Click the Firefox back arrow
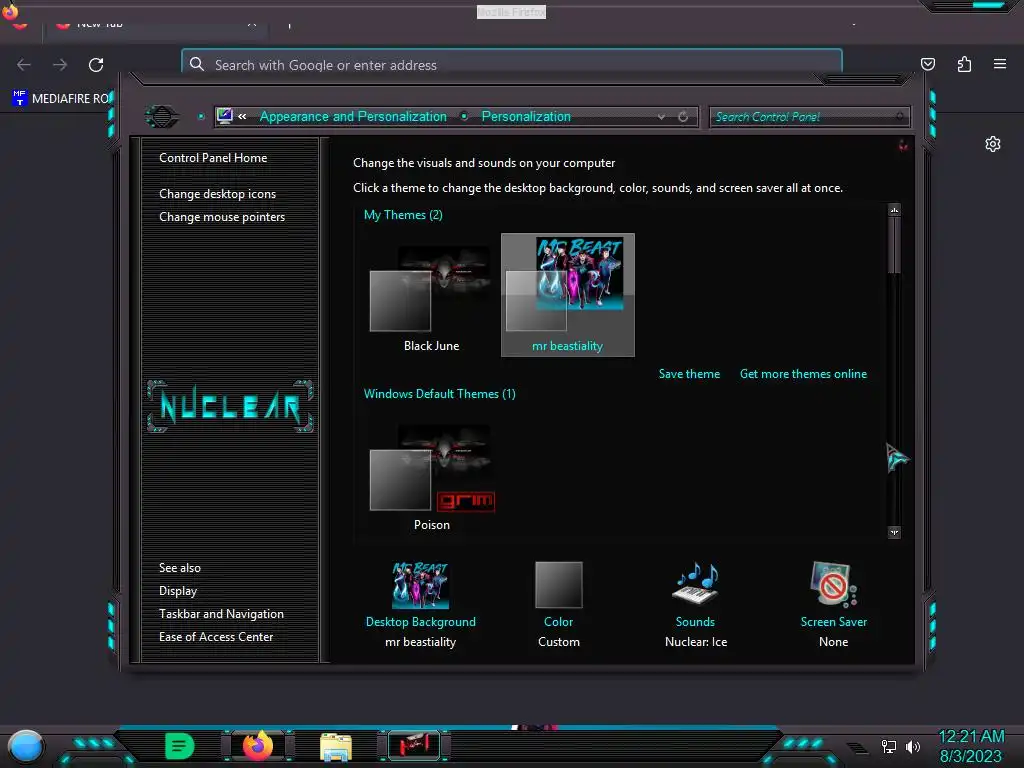Screen dimensions: 1024x768 click(24, 65)
